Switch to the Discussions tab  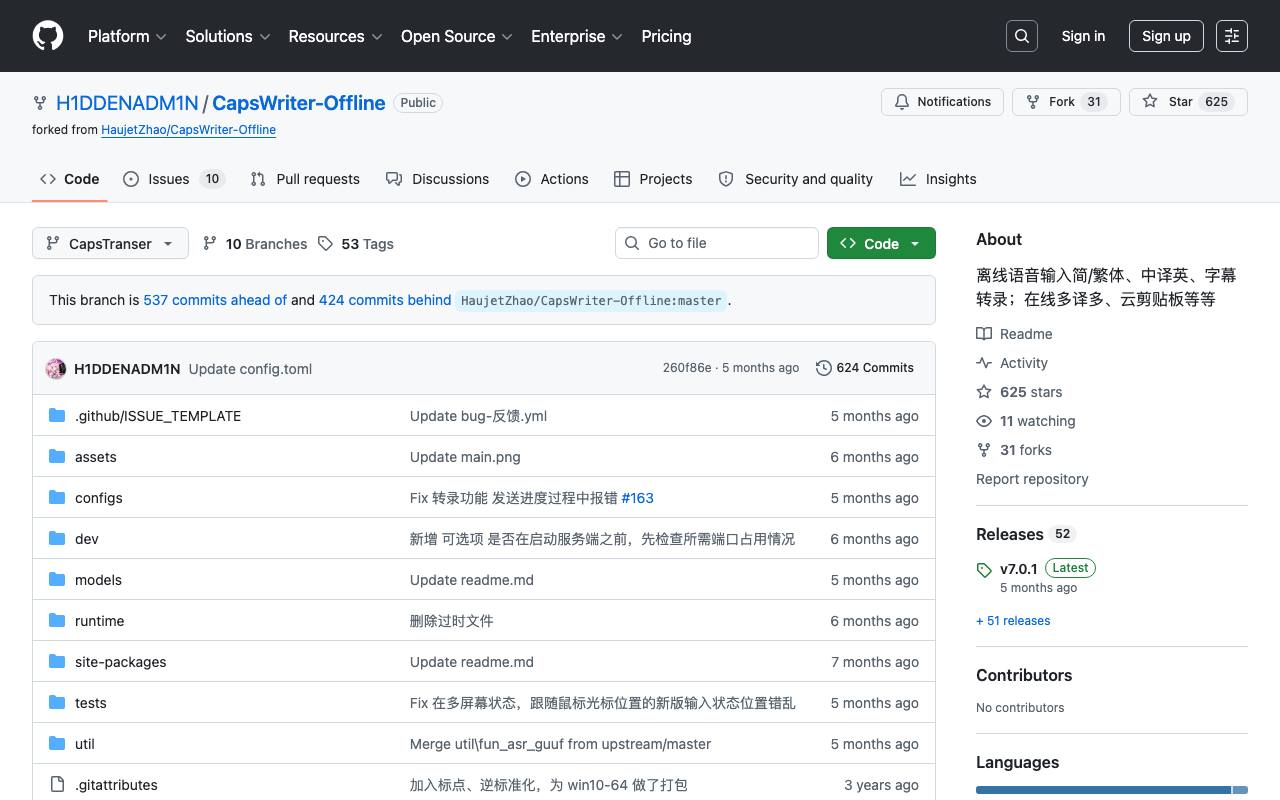tap(437, 179)
